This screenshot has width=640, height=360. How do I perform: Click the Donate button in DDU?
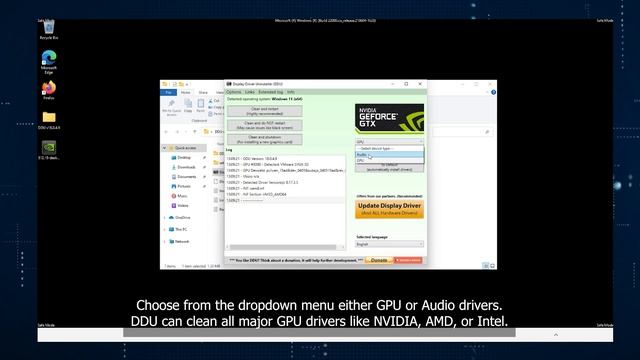pos(379,260)
